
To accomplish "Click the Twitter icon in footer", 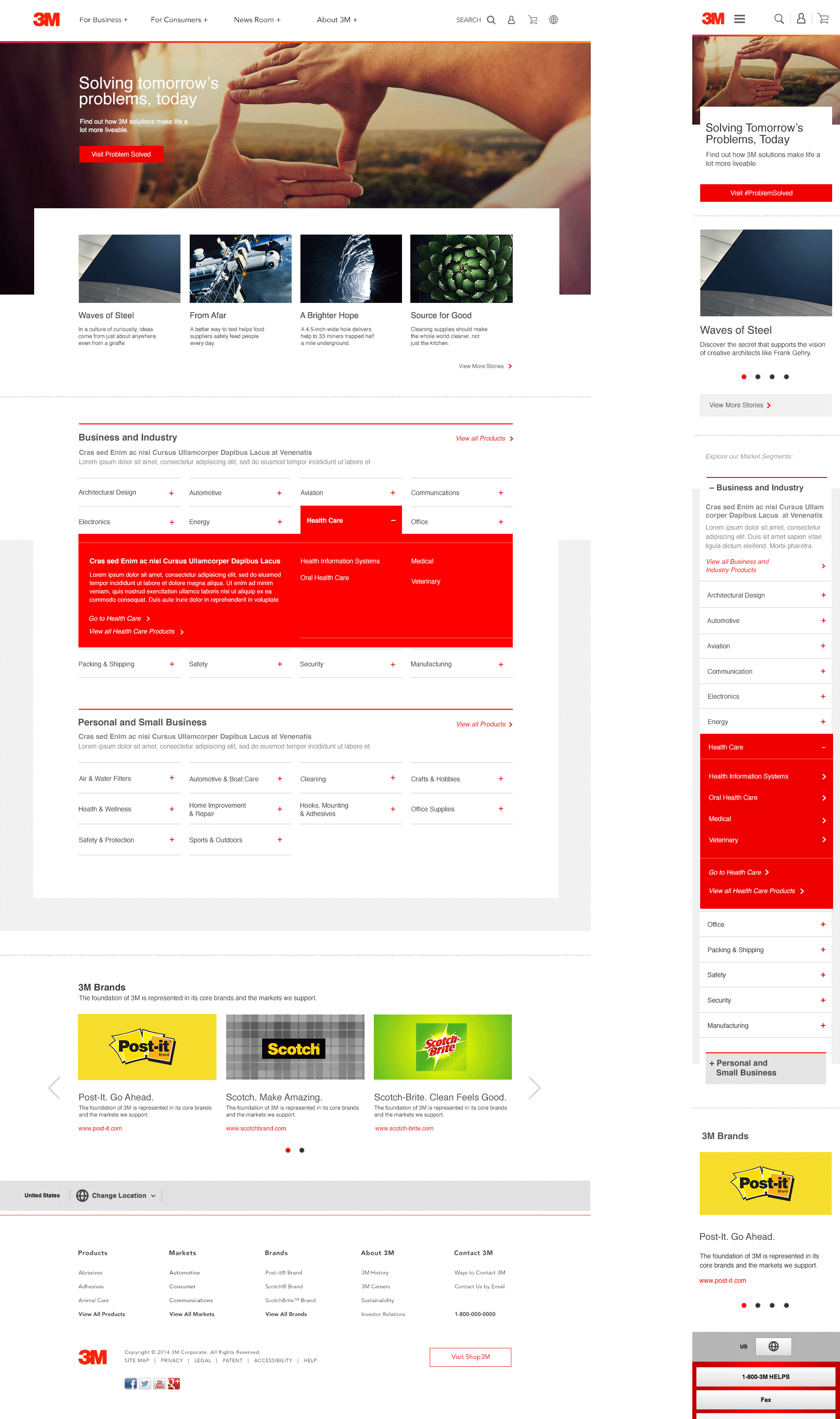I will (x=145, y=1383).
